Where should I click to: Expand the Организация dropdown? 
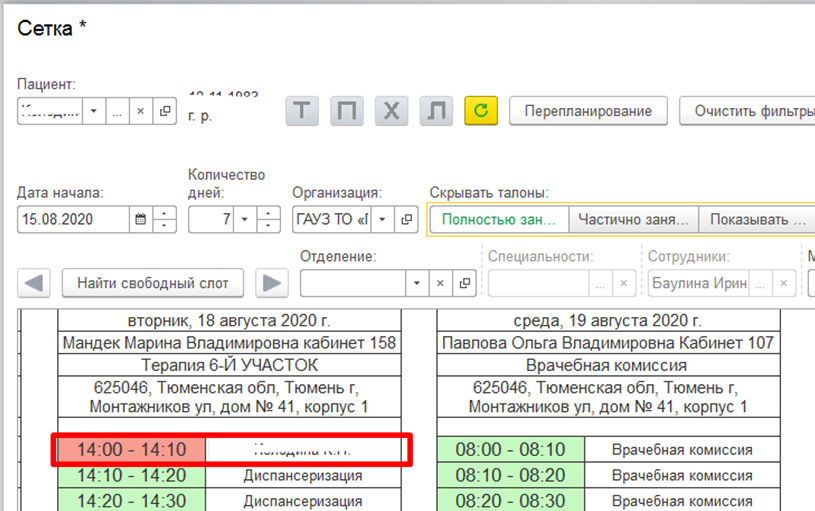(383, 219)
